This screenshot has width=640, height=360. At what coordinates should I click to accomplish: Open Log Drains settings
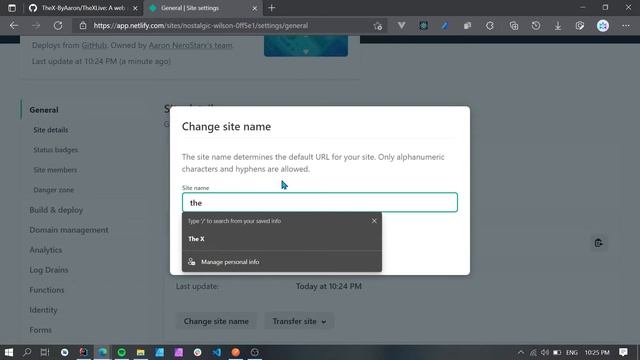pos(49,270)
